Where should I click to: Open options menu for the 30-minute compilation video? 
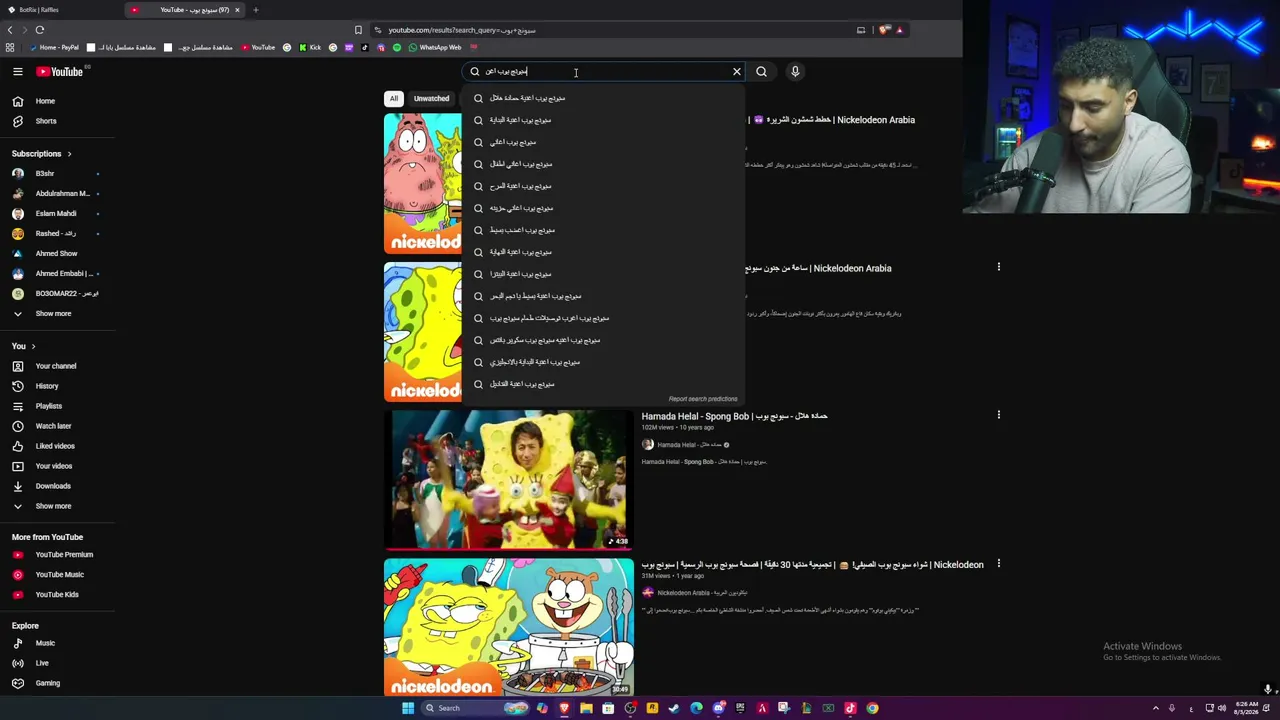point(998,564)
